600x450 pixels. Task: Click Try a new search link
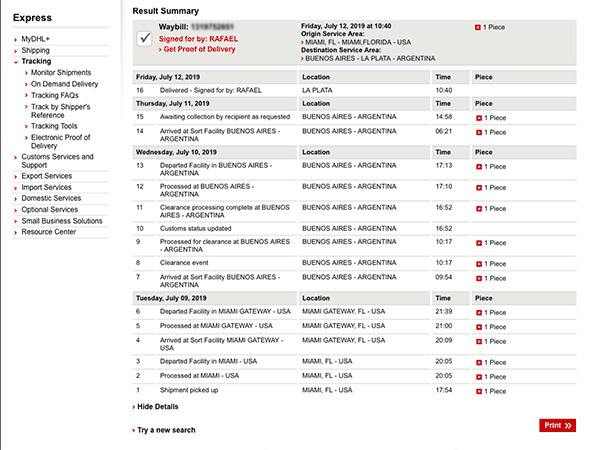pyautogui.click(x=166, y=430)
